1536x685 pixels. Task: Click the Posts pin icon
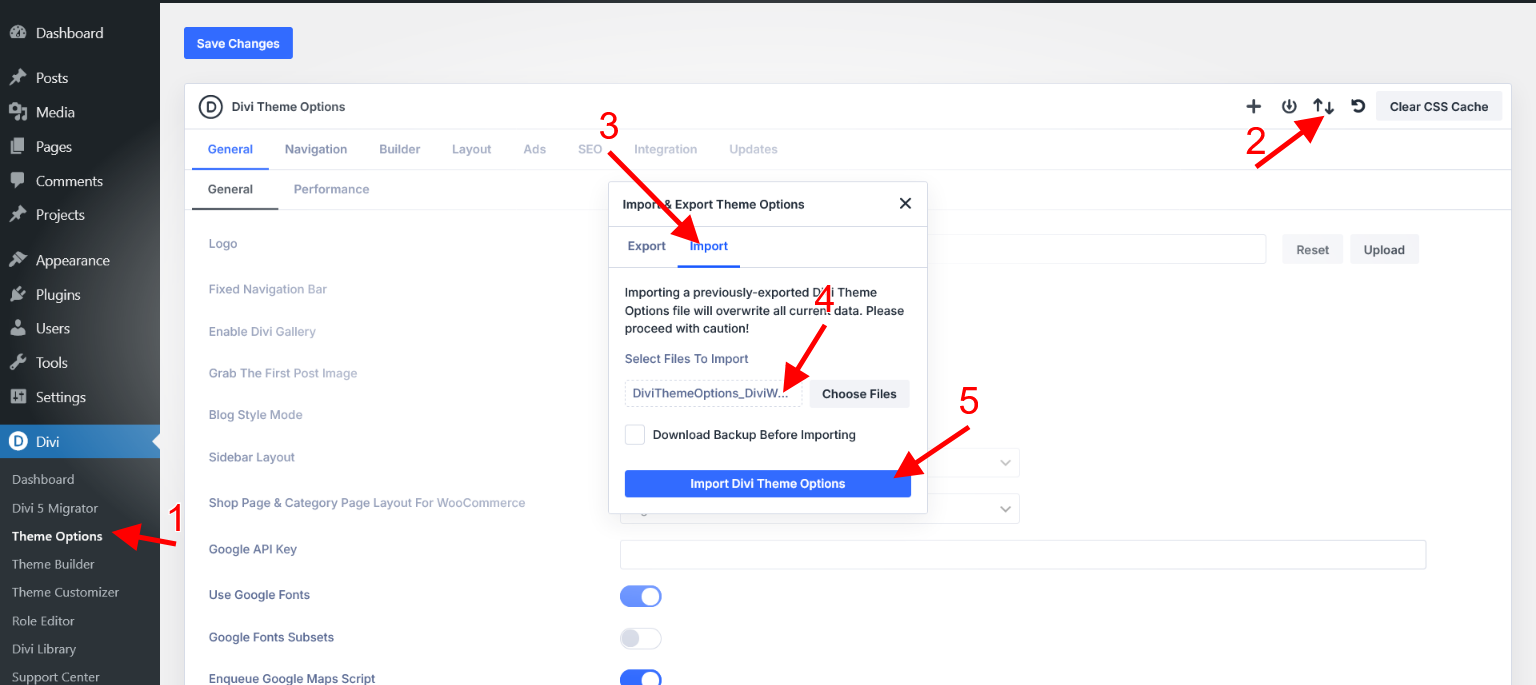(17, 78)
